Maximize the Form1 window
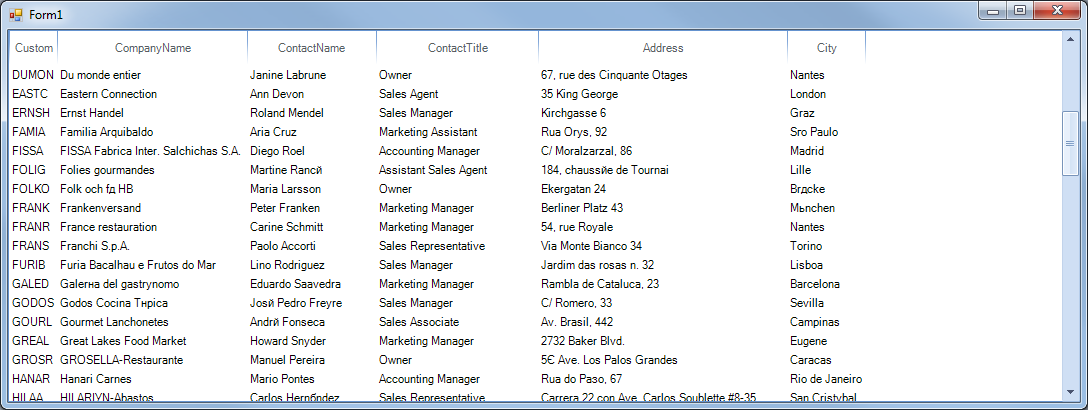The width and height of the screenshot is (1088, 410). click(1019, 10)
